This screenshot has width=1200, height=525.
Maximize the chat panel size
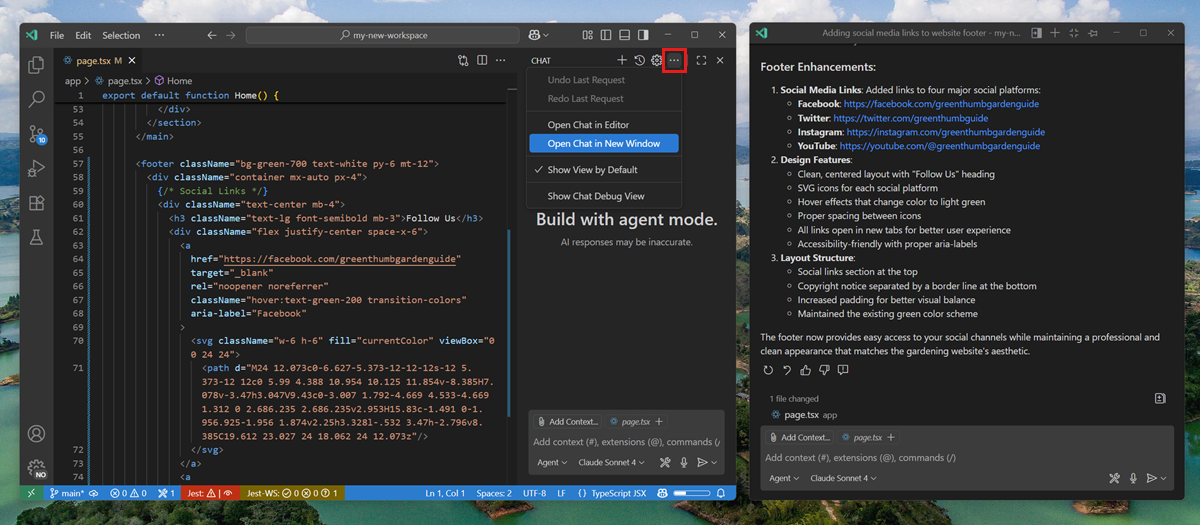[x=701, y=60]
